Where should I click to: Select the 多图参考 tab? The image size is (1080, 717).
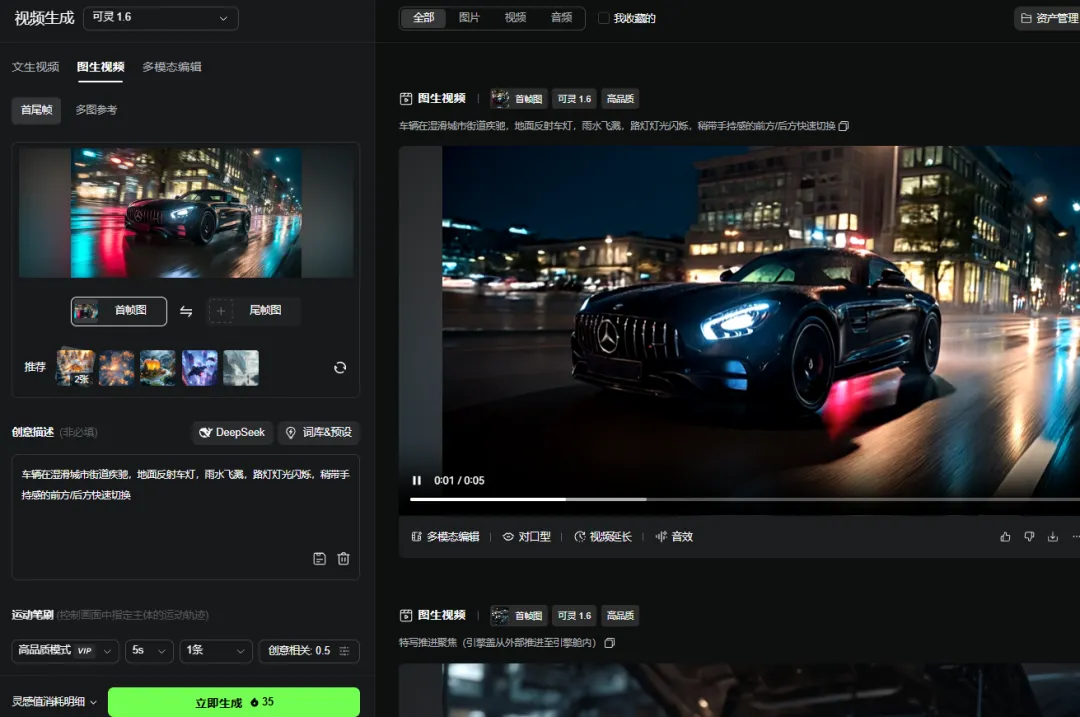point(96,109)
